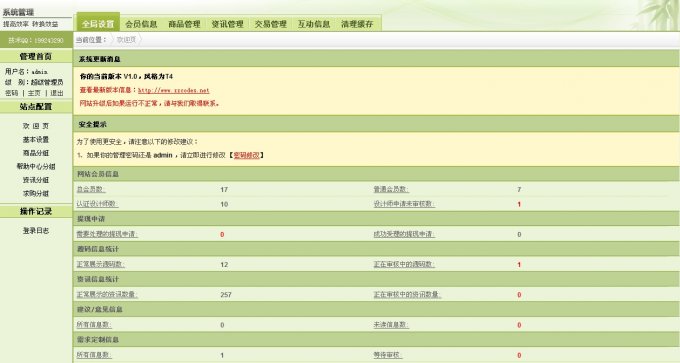This screenshot has height=363, width=680.
Task: Click the 欢迎页 breadcrumb item
Action: tap(126, 40)
